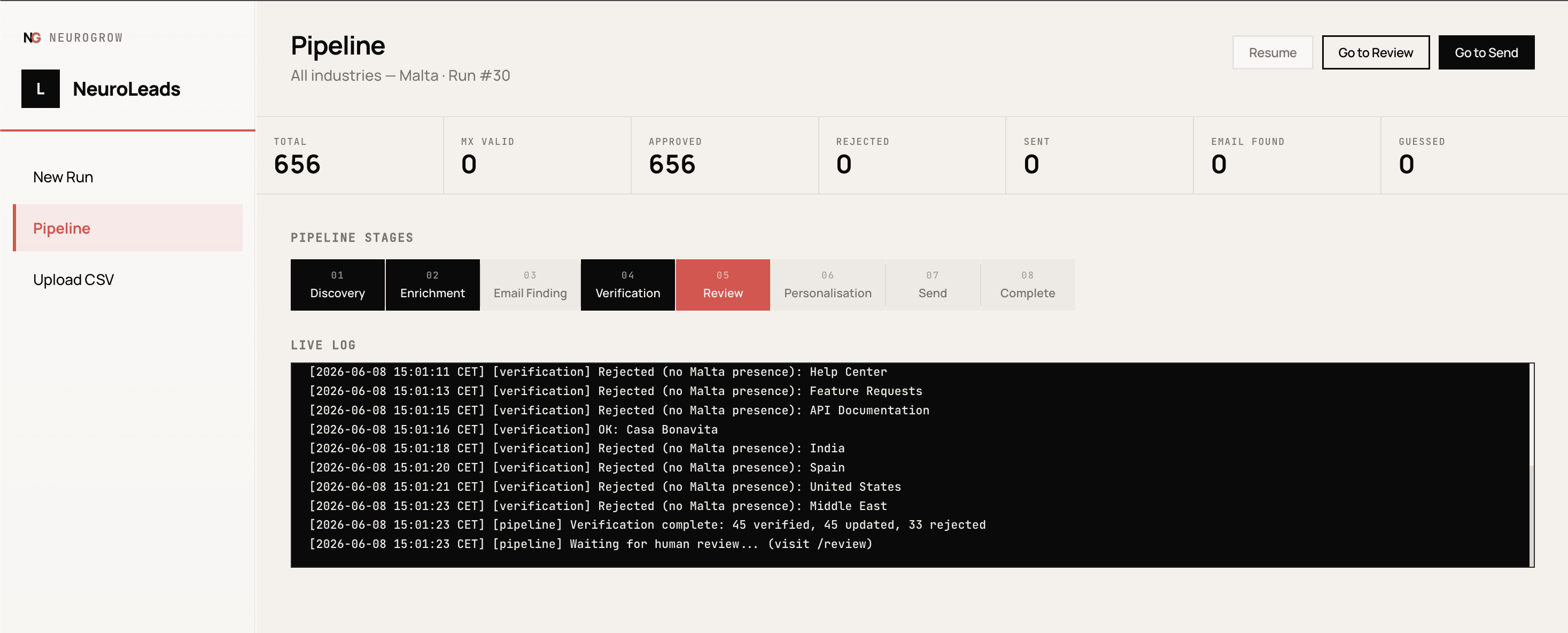Viewport: 1568px width, 633px height.
Task: Select the 07 Send stage
Action: 933,285
